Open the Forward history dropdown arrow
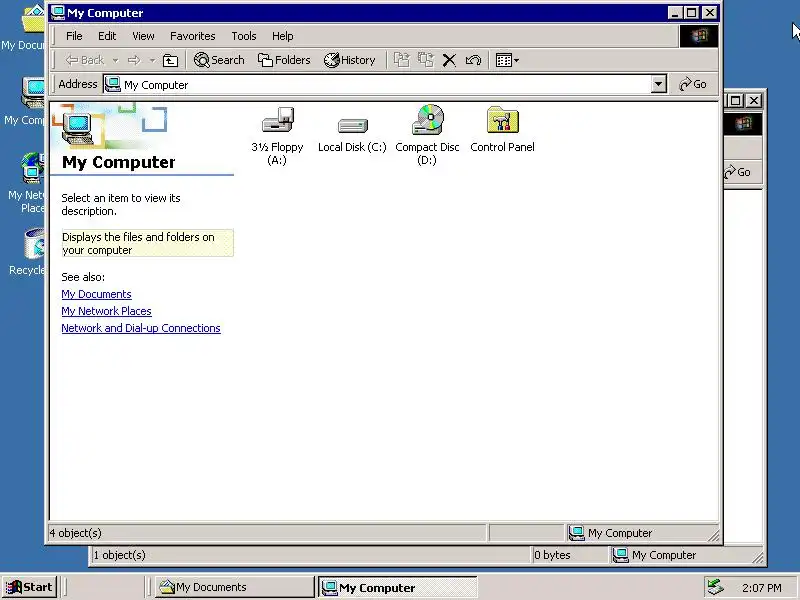 (x=152, y=60)
